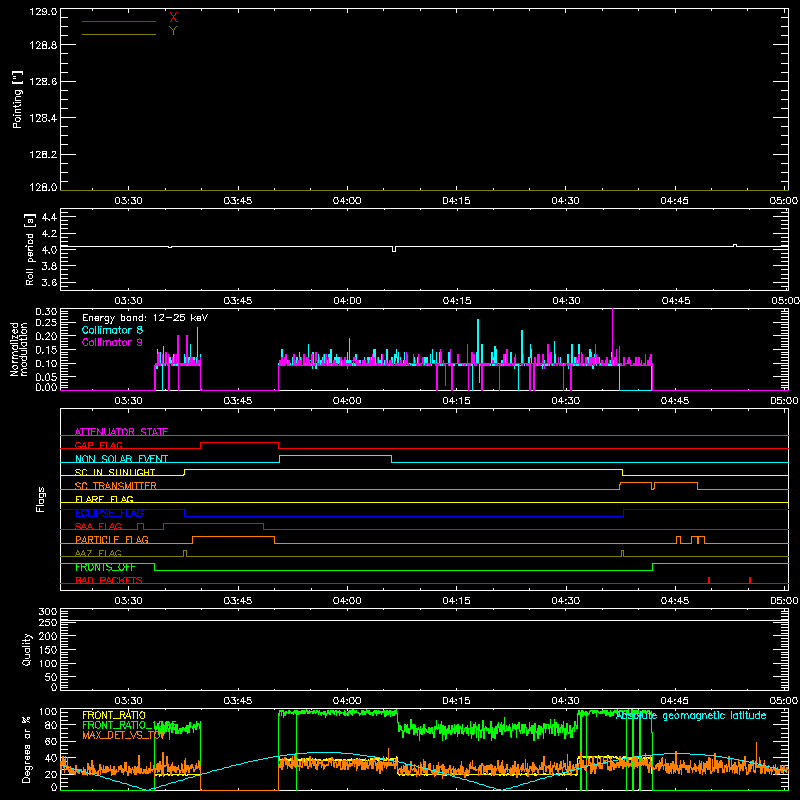The height and width of the screenshot is (800, 800).
Task: Click the PARTICLE_FLAG label
Action: click(x=112, y=540)
